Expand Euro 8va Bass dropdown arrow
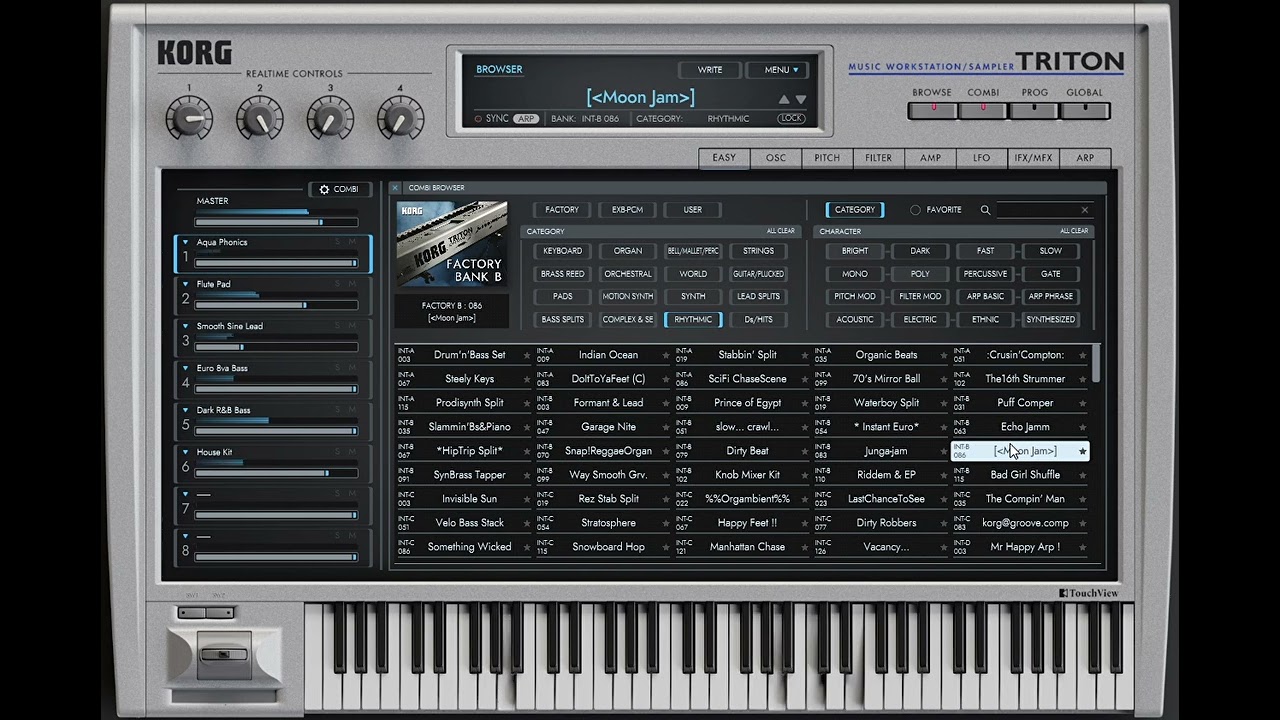The height and width of the screenshot is (720, 1280). pos(185,368)
